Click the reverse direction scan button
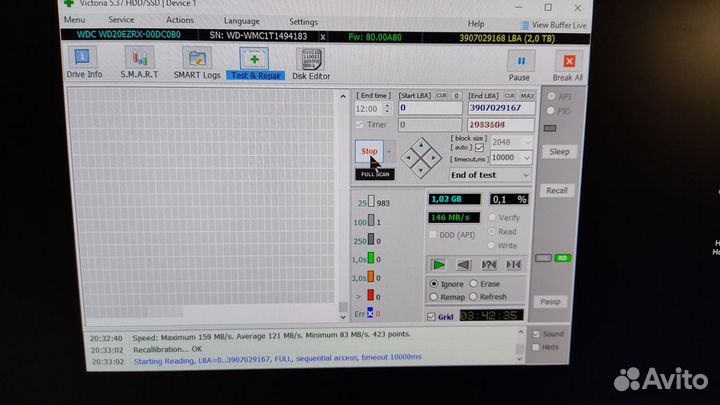720x405 pixels. (x=463, y=265)
